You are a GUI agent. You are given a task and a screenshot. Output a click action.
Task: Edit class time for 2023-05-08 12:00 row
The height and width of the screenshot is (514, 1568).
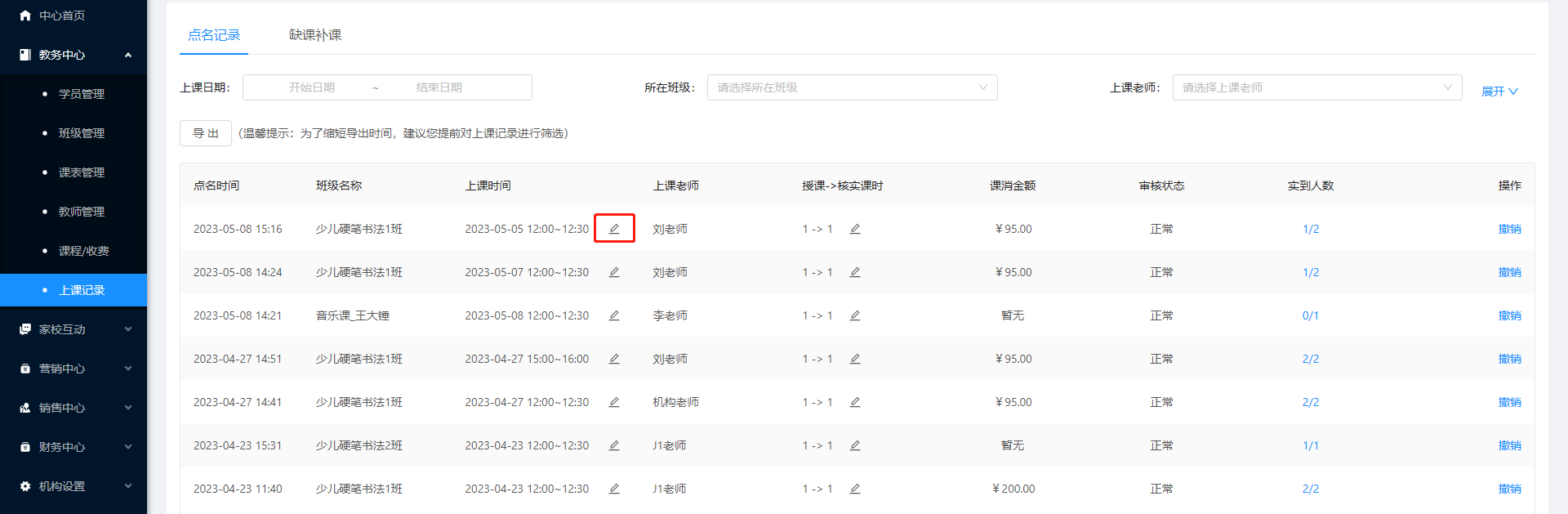click(x=614, y=315)
